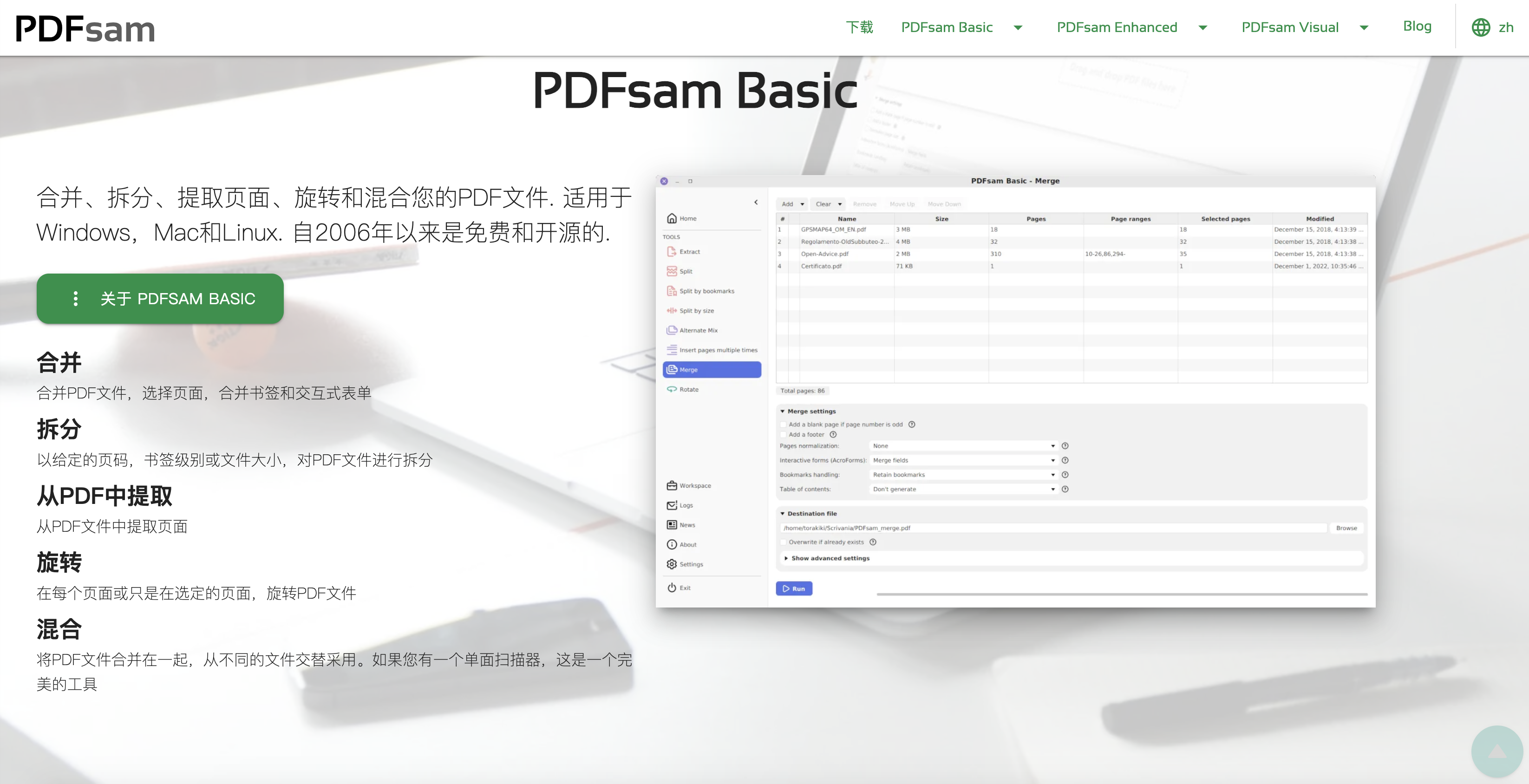1529x784 pixels.
Task: Open PDFsam Enhanced menu
Action: pyautogui.click(x=1205, y=27)
